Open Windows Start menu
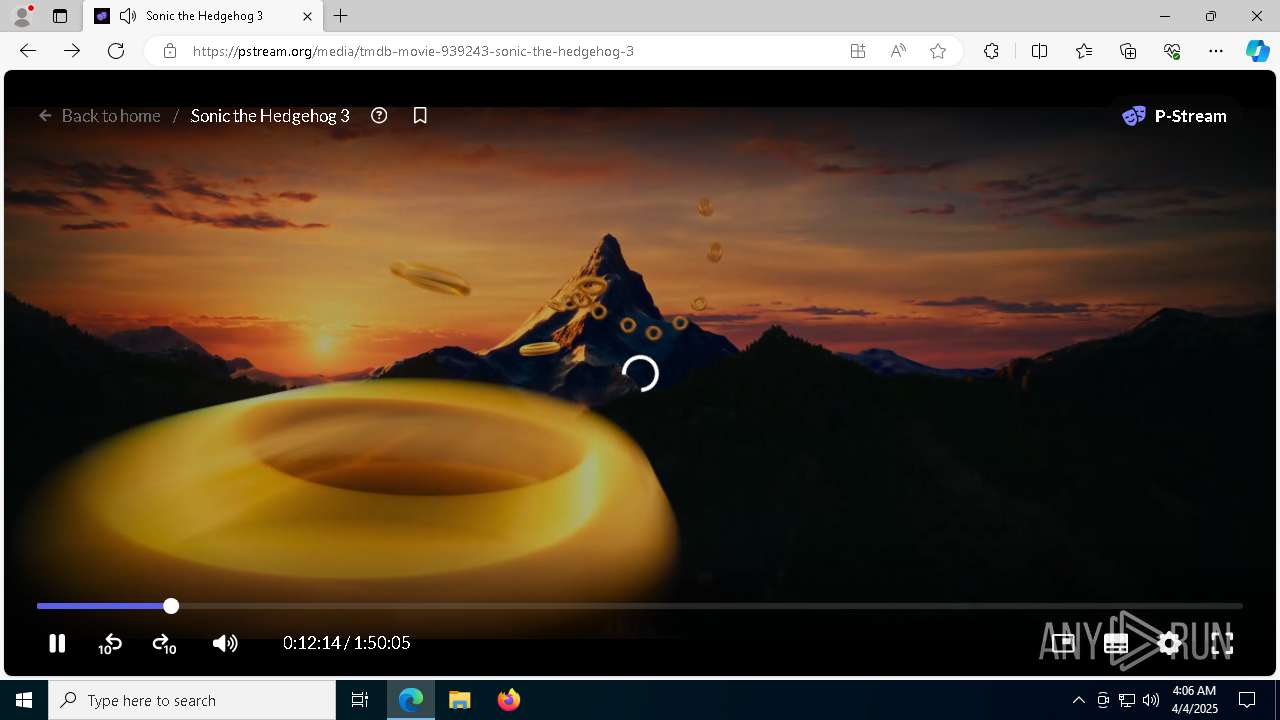Image resolution: width=1280 pixels, height=720 pixels. click(24, 700)
